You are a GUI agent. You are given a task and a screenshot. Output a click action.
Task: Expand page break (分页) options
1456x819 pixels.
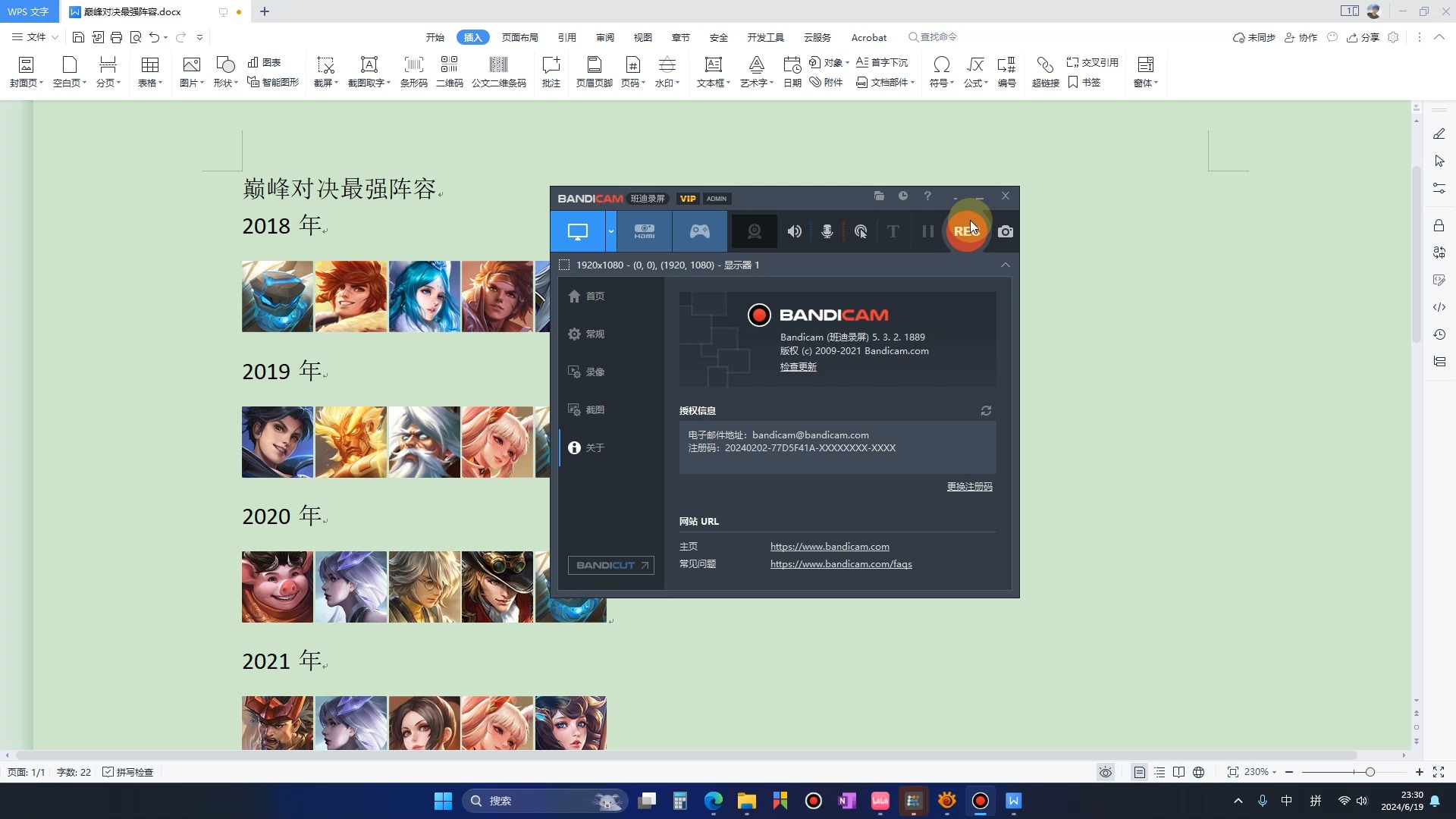click(x=108, y=83)
